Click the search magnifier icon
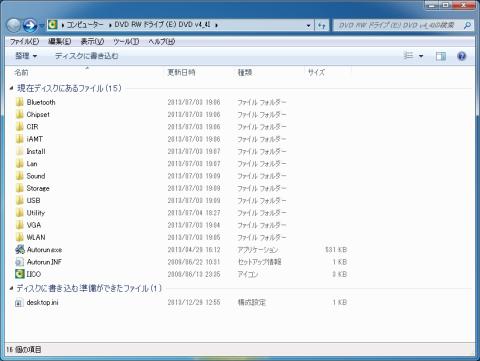This screenshot has width=480, height=361. (x=467, y=25)
